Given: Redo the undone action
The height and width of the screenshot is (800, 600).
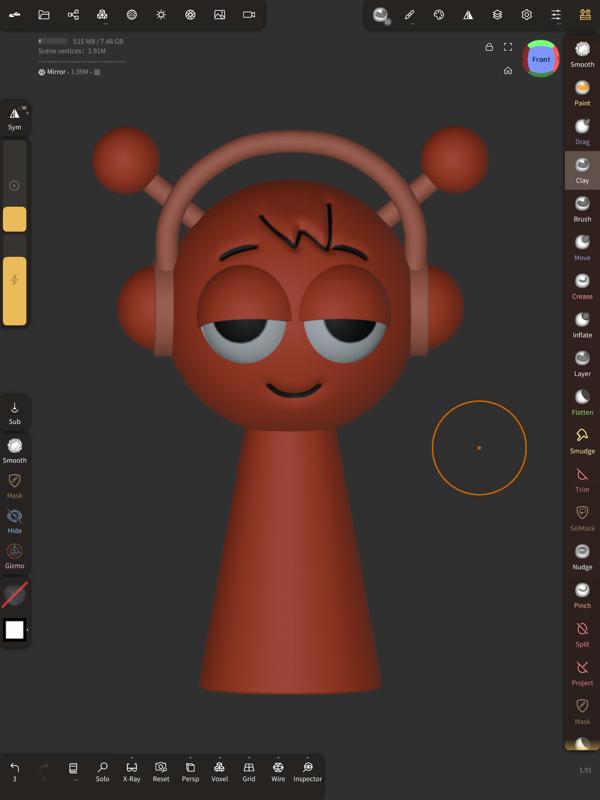Looking at the screenshot, I should (x=44, y=771).
